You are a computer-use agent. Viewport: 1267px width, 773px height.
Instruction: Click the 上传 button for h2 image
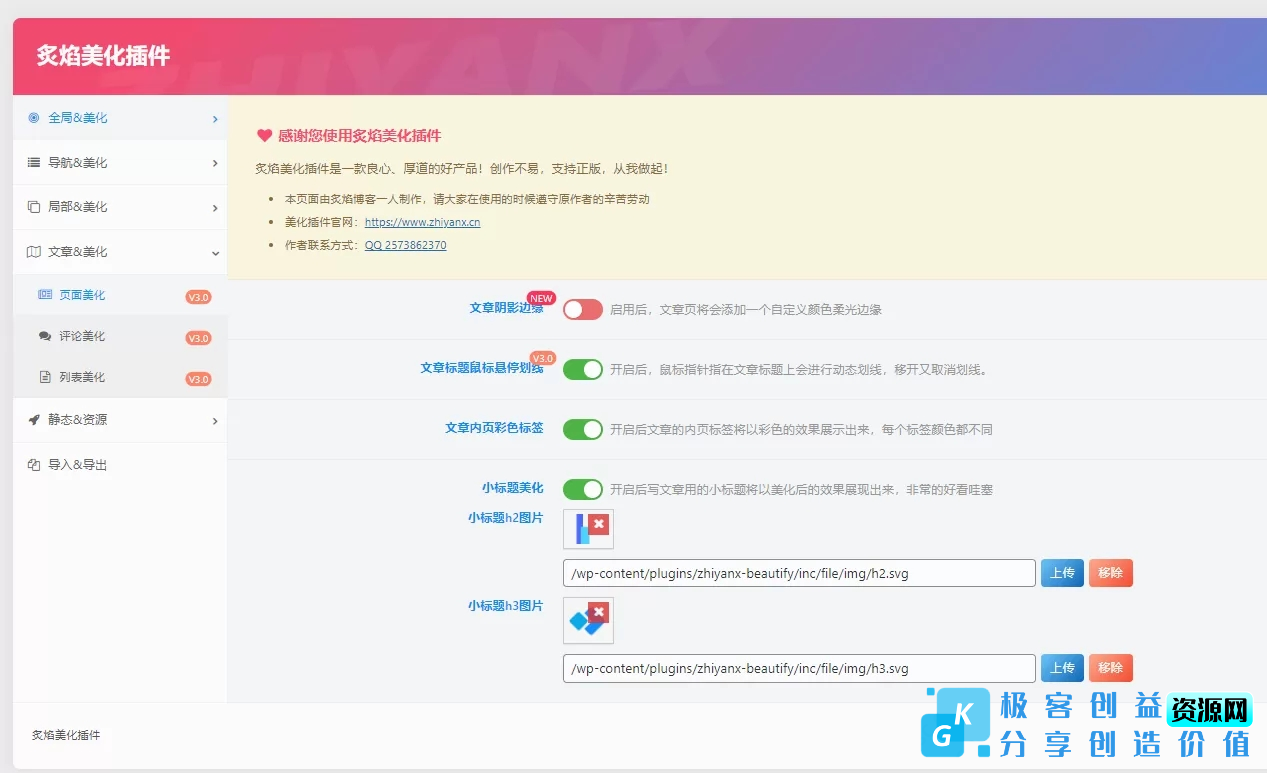(1061, 572)
